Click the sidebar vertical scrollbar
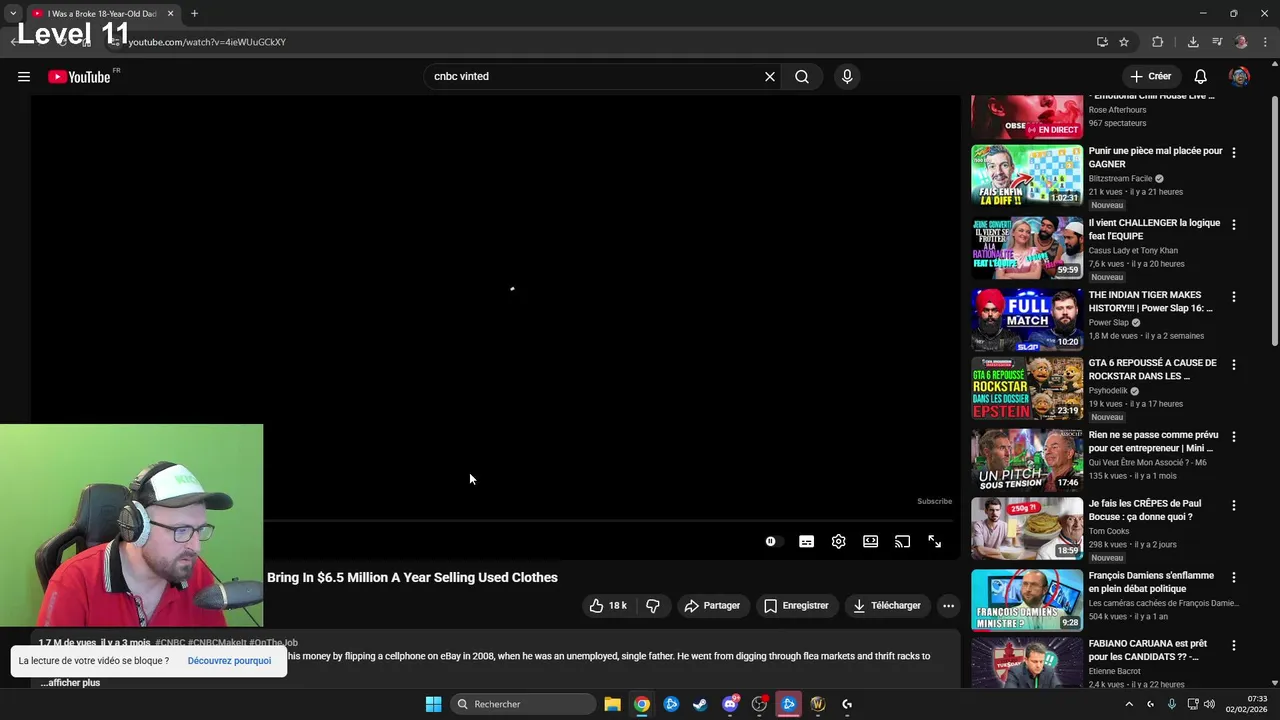1280x720 pixels. click(x=1274, y=220)
